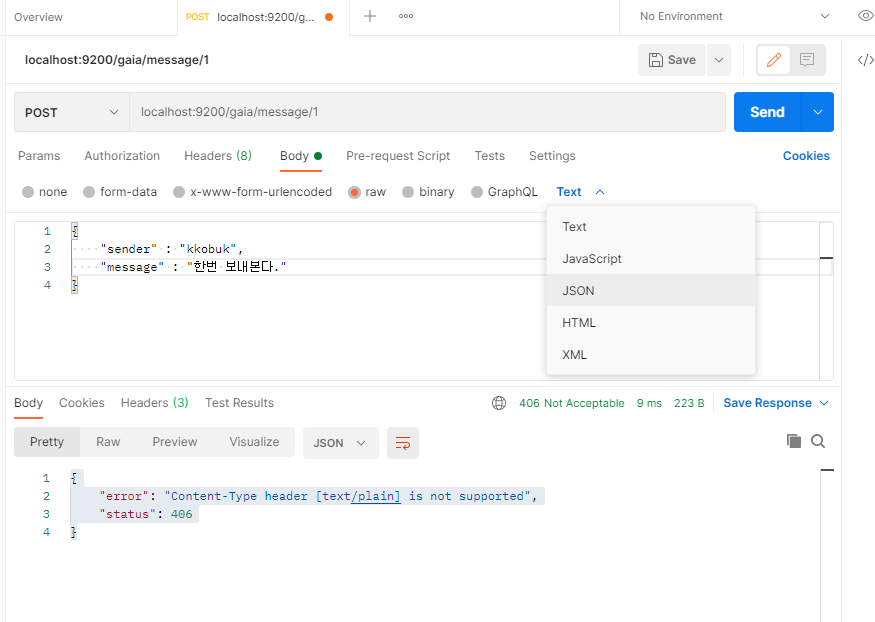Select the form-data body option

120,192
